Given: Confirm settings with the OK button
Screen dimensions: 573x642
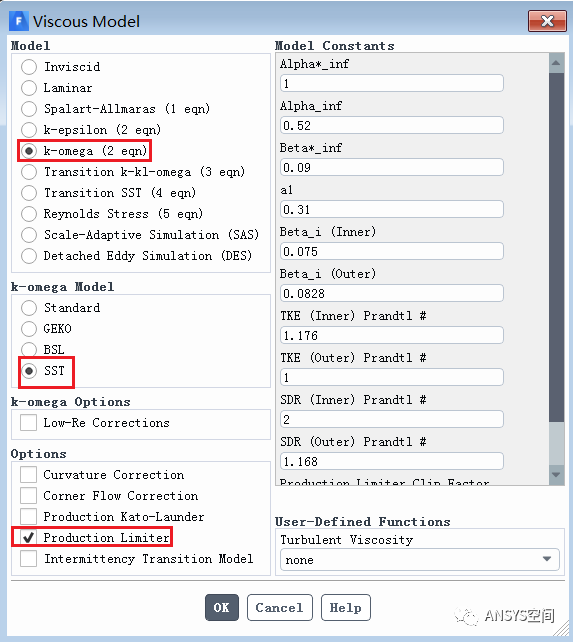Looking at the screenshot, I should tap(222, 608).
